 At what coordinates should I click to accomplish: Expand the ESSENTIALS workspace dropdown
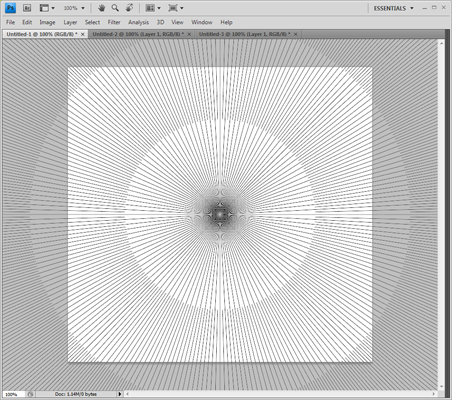click(393, 8)
